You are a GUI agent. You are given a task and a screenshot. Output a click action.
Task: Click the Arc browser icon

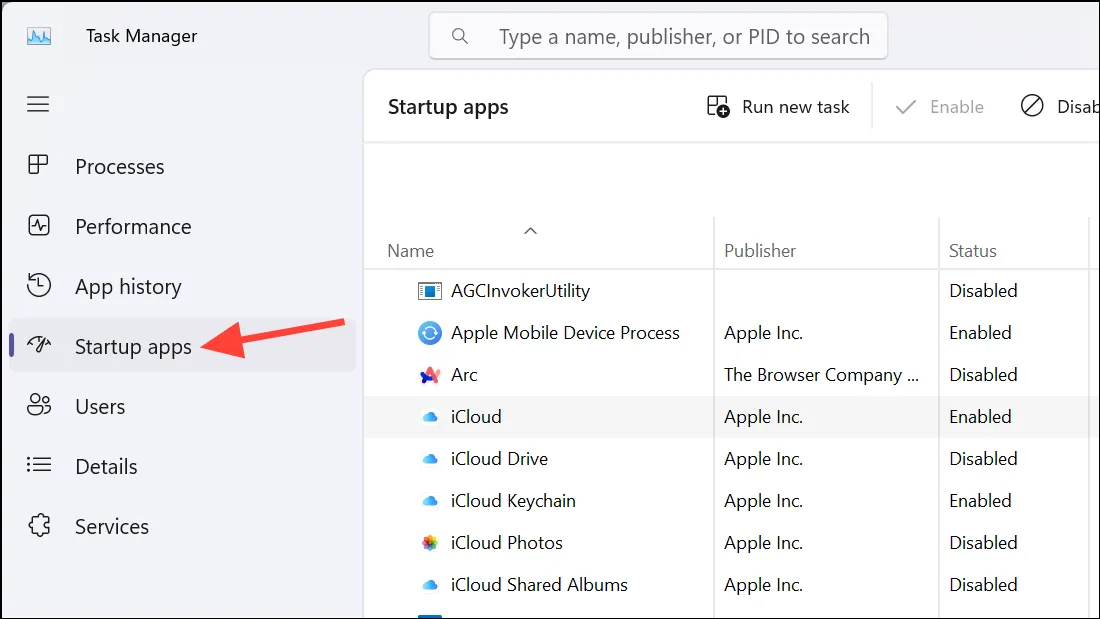point(429,375)
